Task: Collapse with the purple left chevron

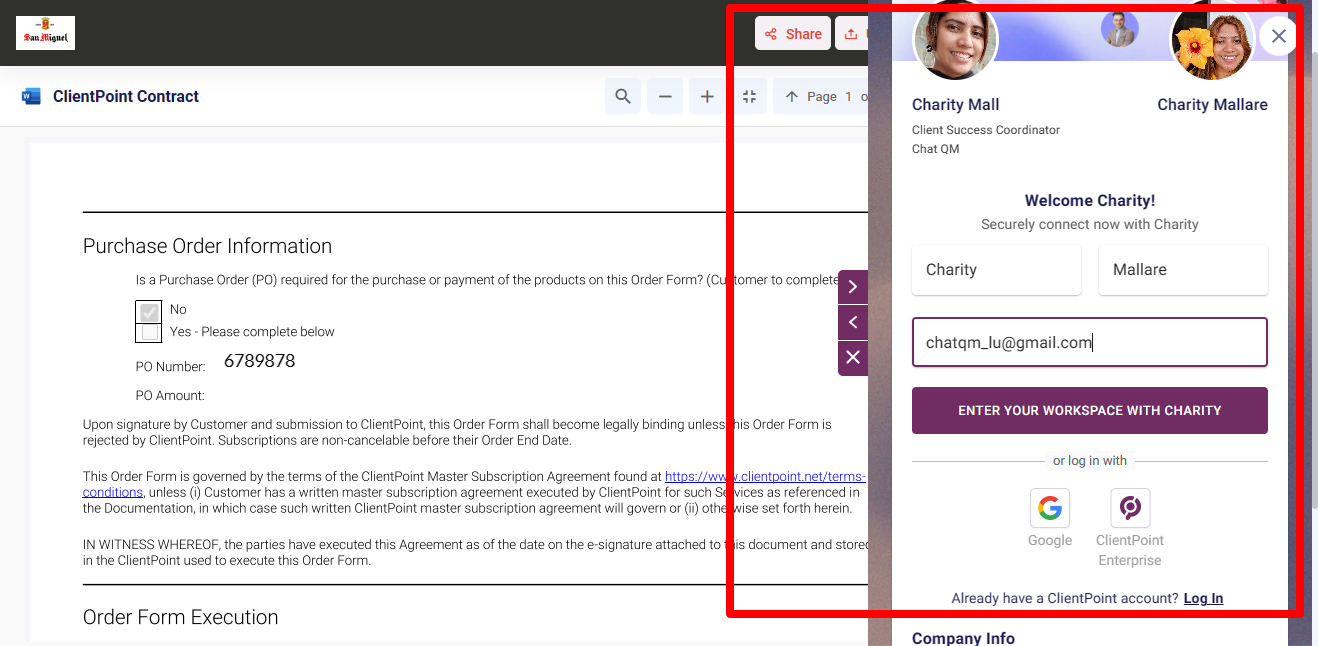Action: click(853, 322)
